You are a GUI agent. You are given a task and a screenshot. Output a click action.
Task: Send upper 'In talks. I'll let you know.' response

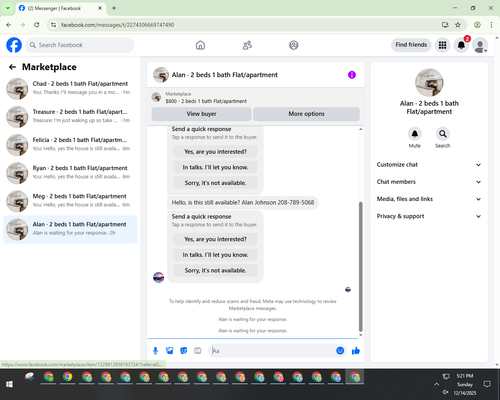[215, 167]
